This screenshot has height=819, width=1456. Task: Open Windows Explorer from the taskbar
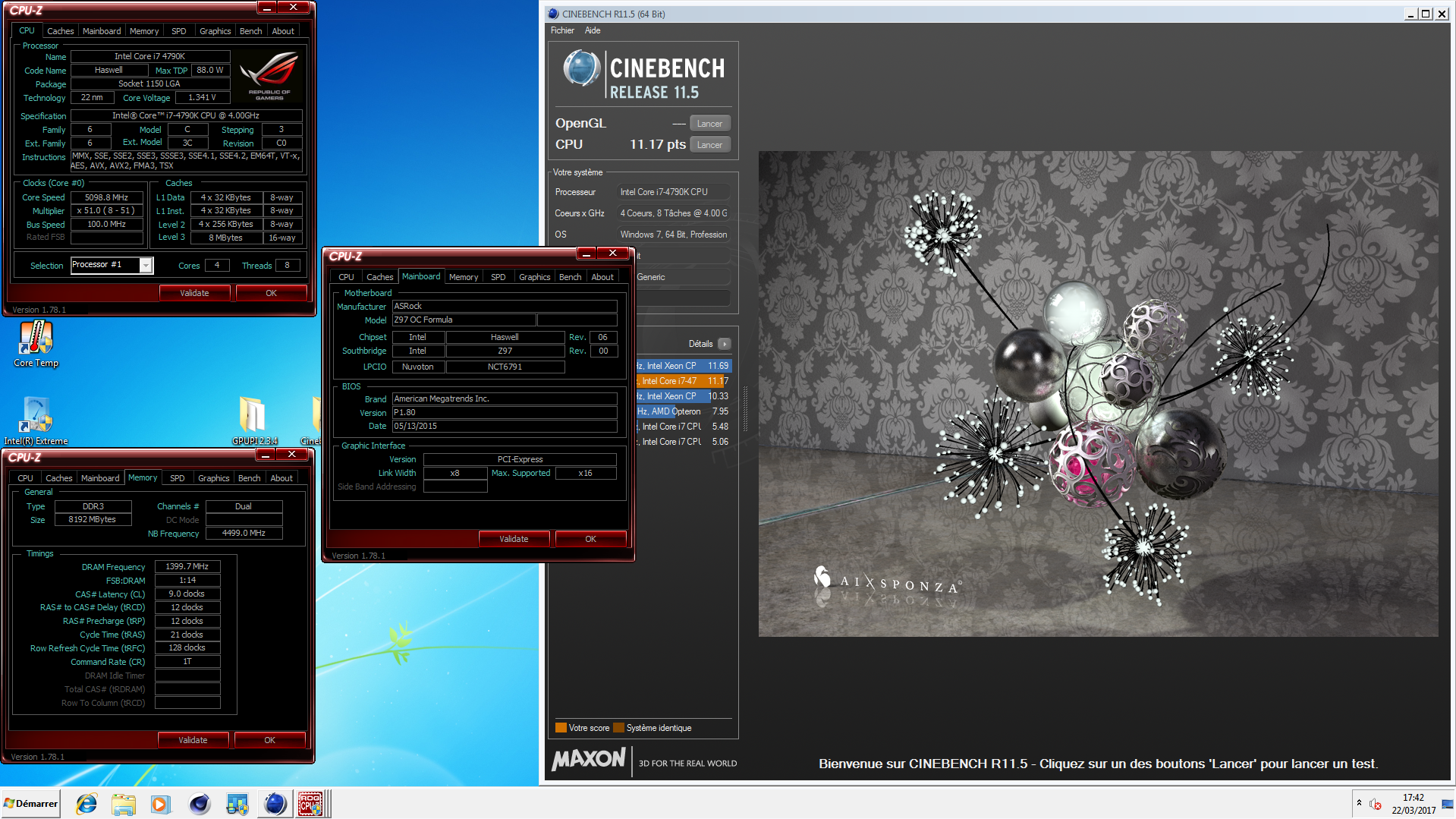(124, 804)
